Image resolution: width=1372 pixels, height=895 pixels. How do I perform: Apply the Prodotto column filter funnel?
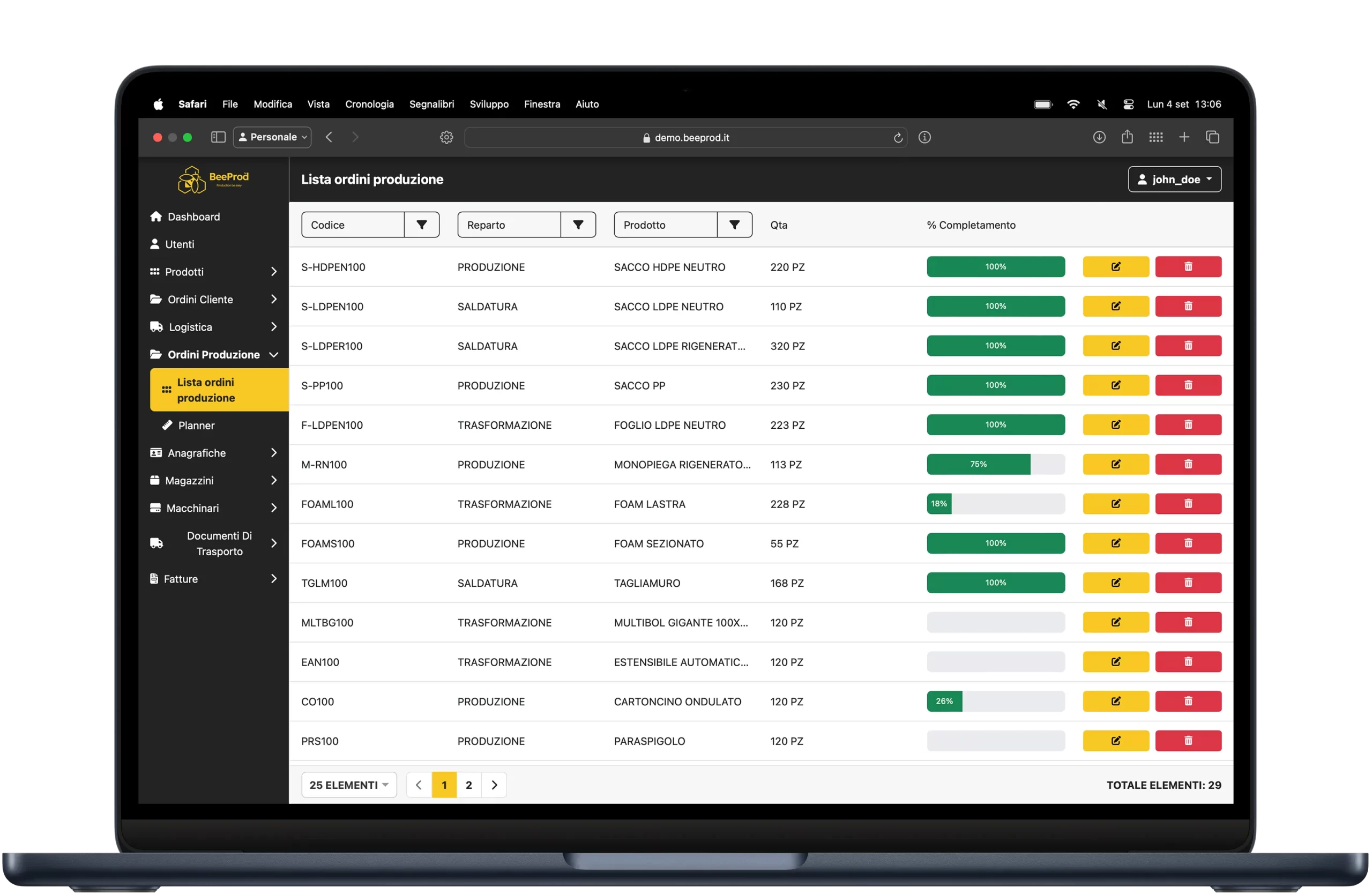[734, 225]
